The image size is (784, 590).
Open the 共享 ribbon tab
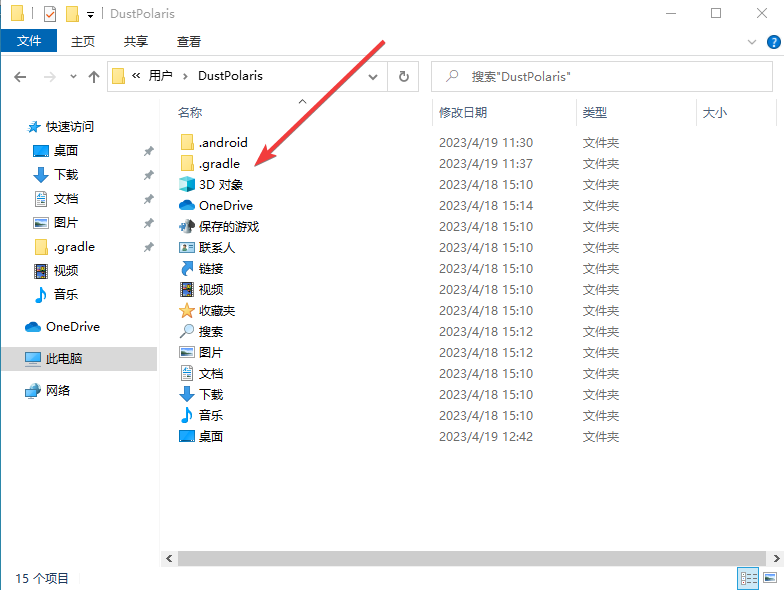[x=136, y=42]
